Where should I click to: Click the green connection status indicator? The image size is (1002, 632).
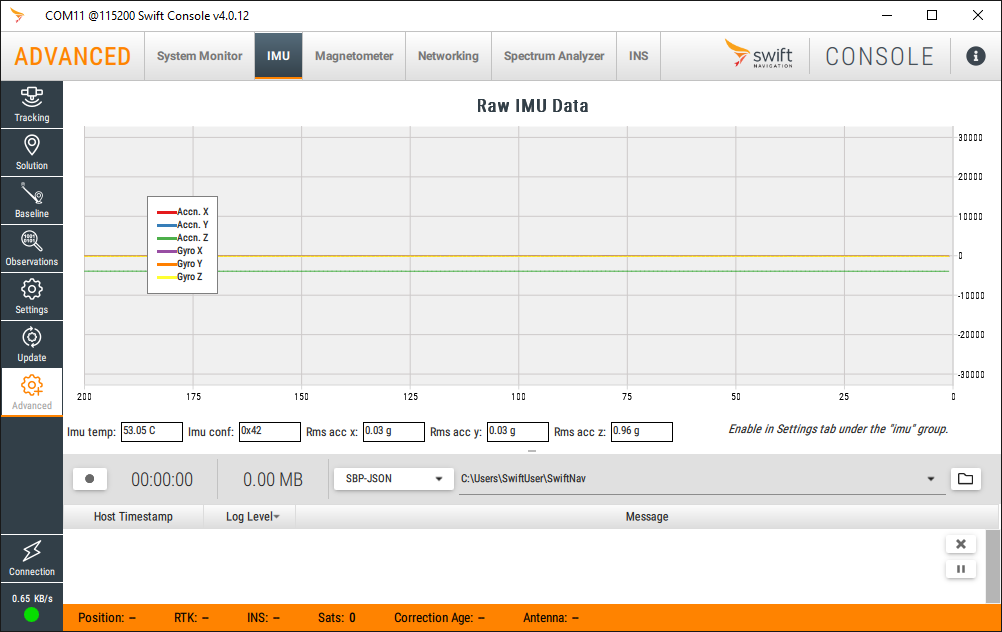click(x=31, y=615)
